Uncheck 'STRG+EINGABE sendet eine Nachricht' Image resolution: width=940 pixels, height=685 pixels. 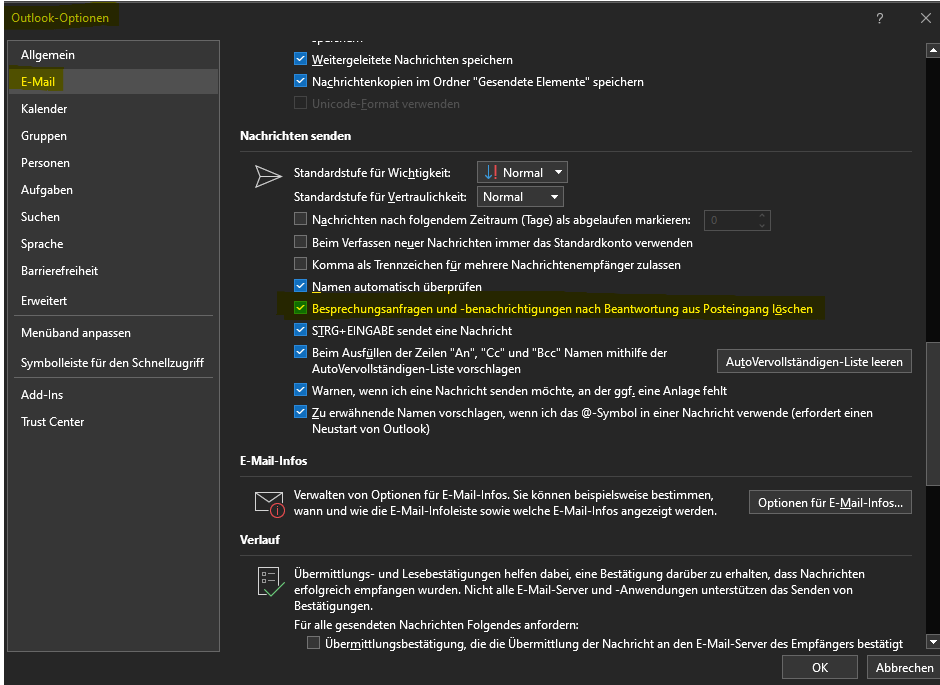[x=301, y=331]
